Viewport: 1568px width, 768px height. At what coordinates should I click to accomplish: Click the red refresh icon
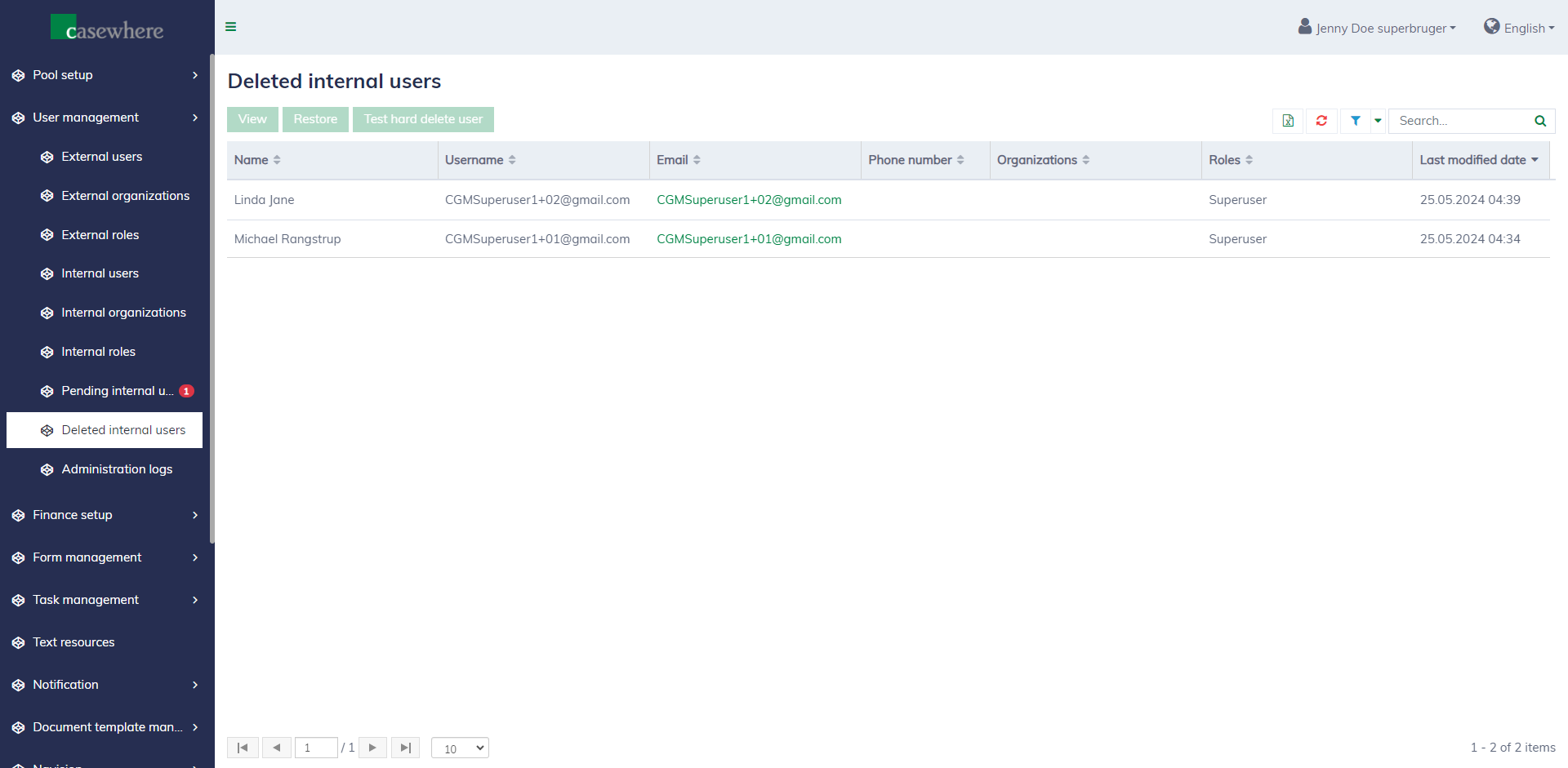[1321, 121]
